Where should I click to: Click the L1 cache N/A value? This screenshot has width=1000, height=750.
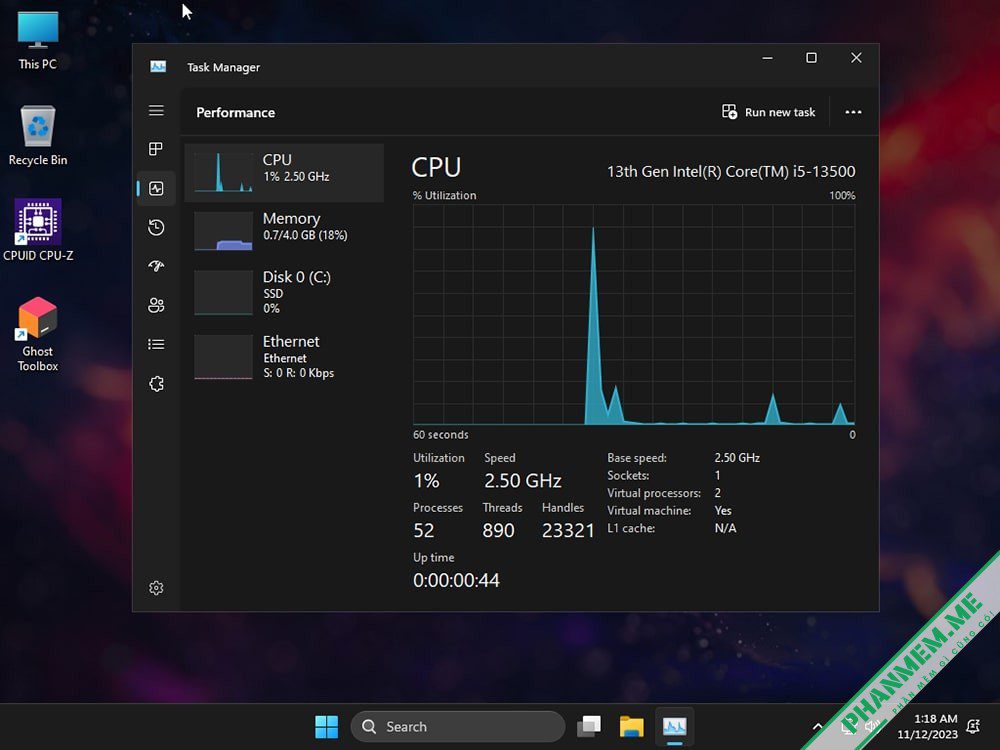725,528
